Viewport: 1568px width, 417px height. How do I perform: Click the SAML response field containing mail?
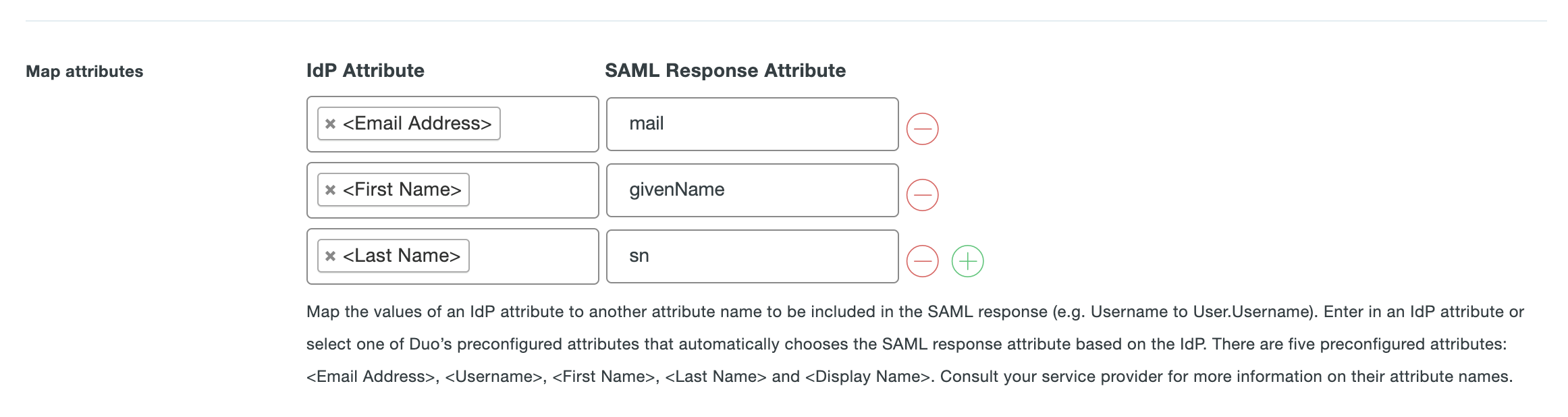[x=752, y=124]
